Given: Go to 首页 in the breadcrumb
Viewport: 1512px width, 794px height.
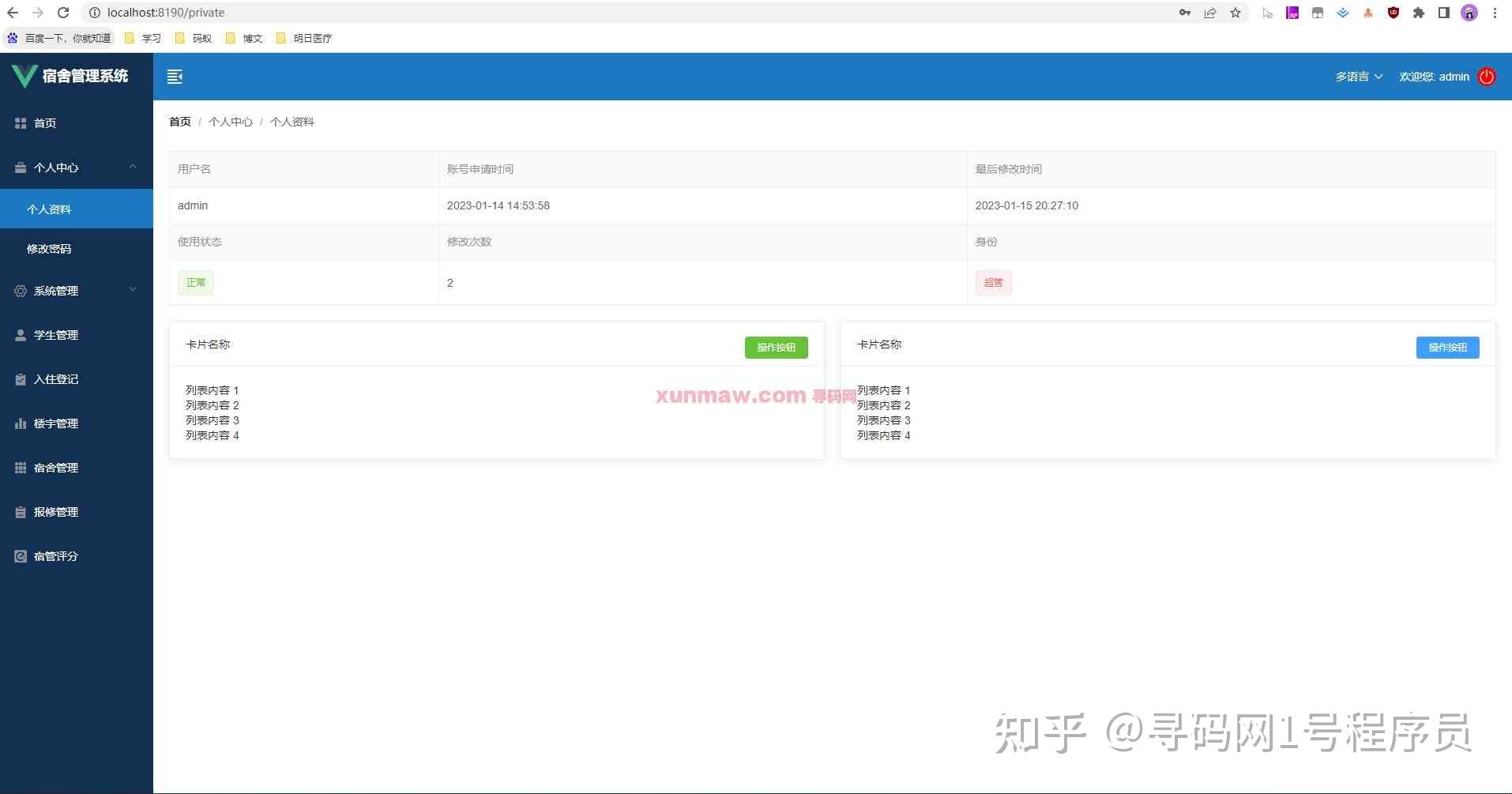Looking at the screenshot, I should point(180,122).
